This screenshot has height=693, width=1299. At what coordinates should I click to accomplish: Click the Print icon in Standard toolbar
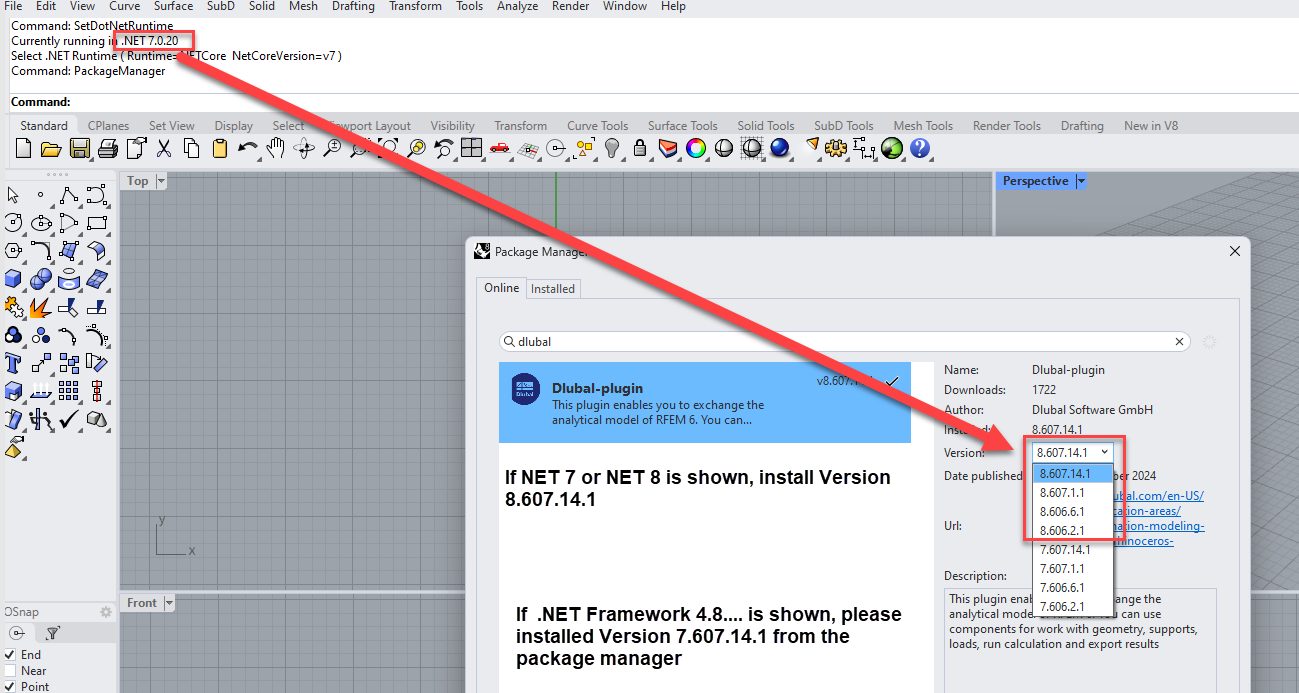coord(108,149)
